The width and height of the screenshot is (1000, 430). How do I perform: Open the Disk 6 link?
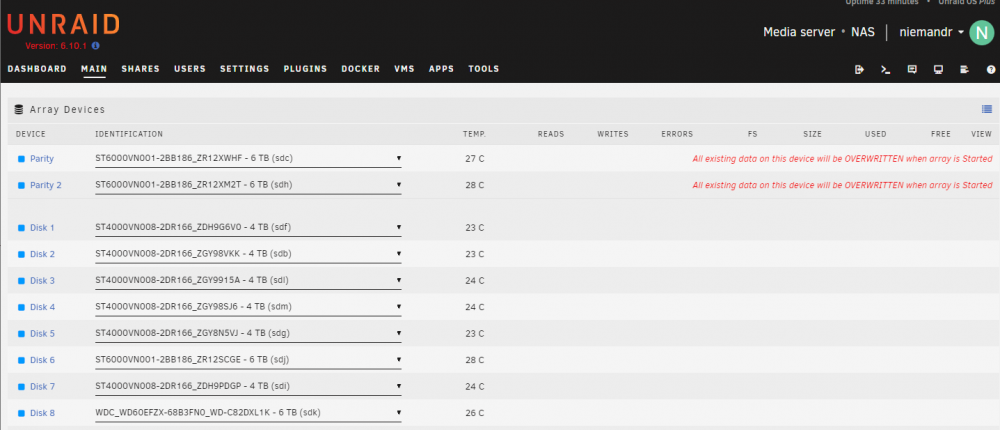point(42,360)
